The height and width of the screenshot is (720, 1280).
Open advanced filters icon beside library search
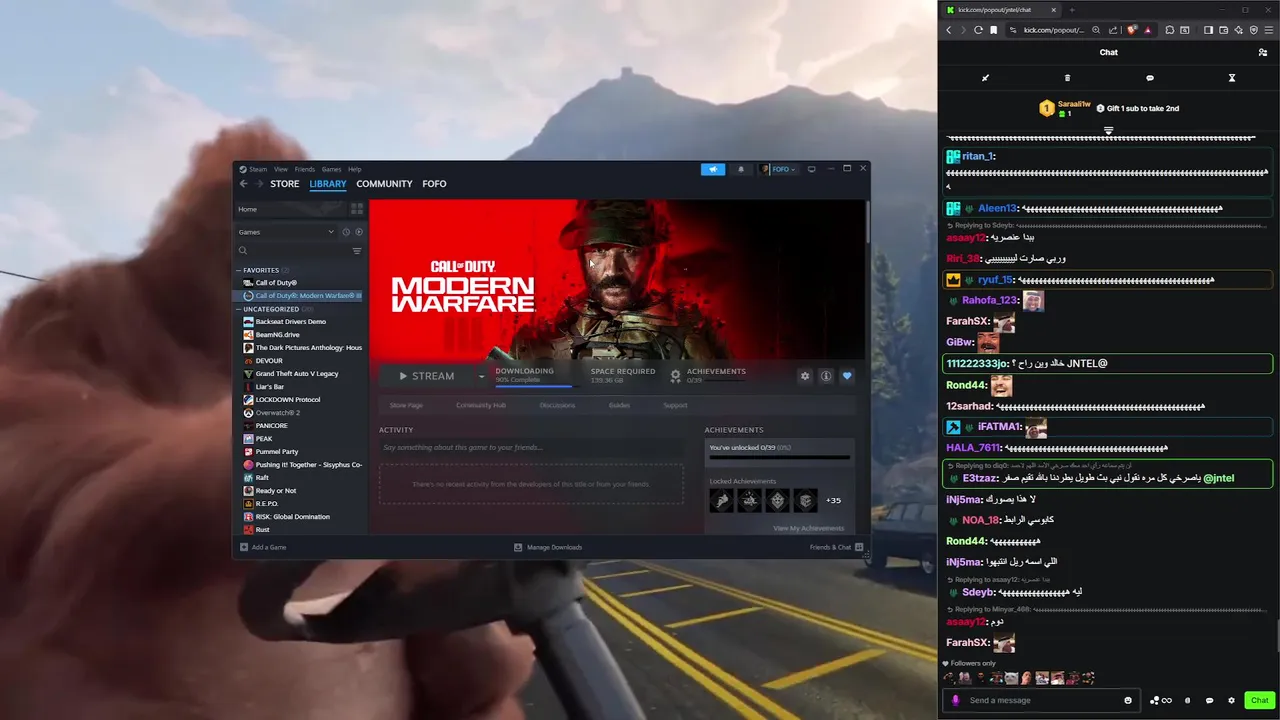(357, 251)
